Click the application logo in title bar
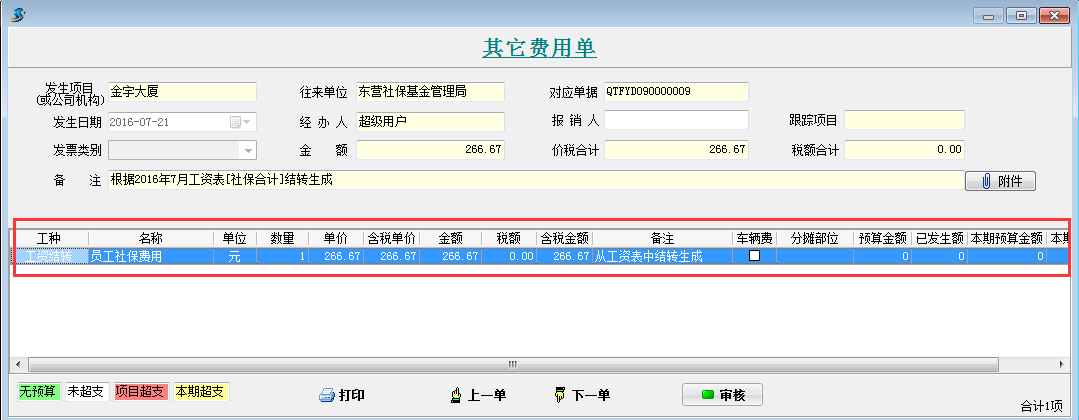The width and height of the screenshot is (1079, 420). pos(17,14)
